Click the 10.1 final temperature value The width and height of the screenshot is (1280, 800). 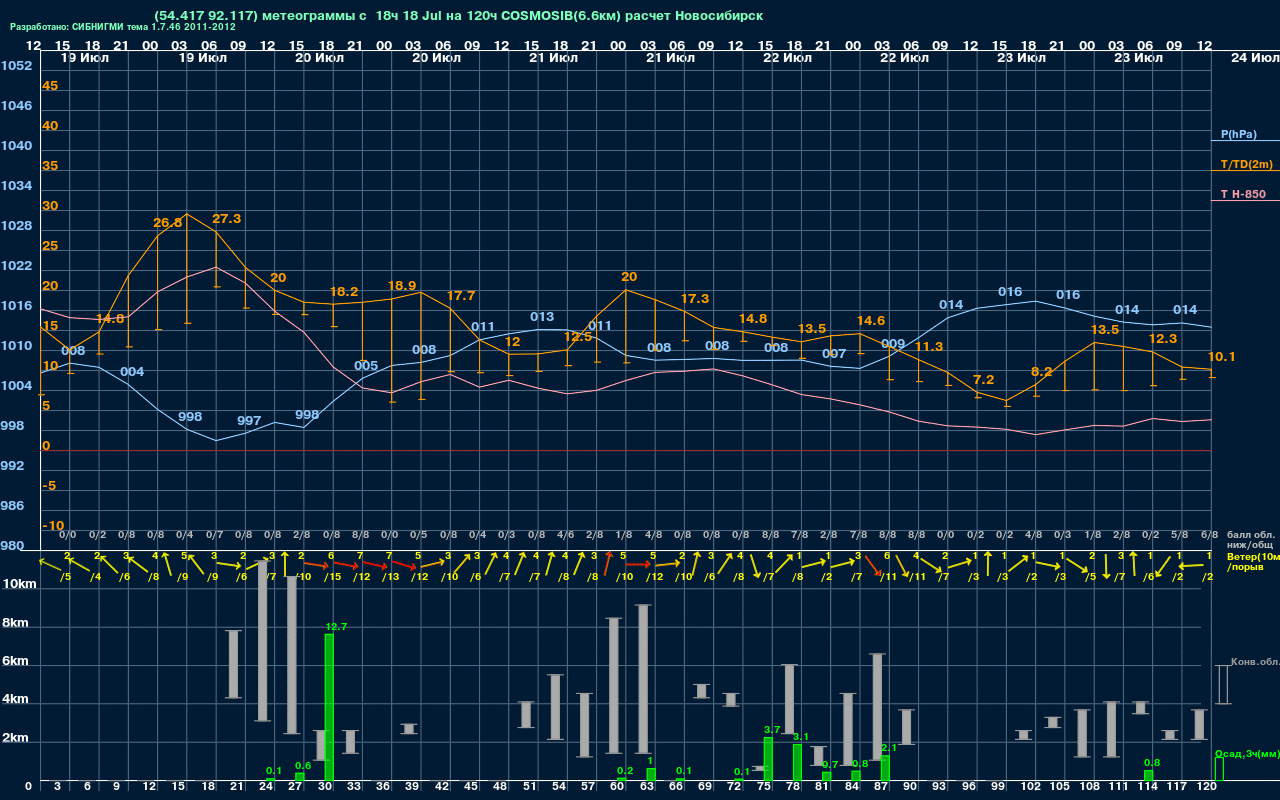click(1222, 356)
